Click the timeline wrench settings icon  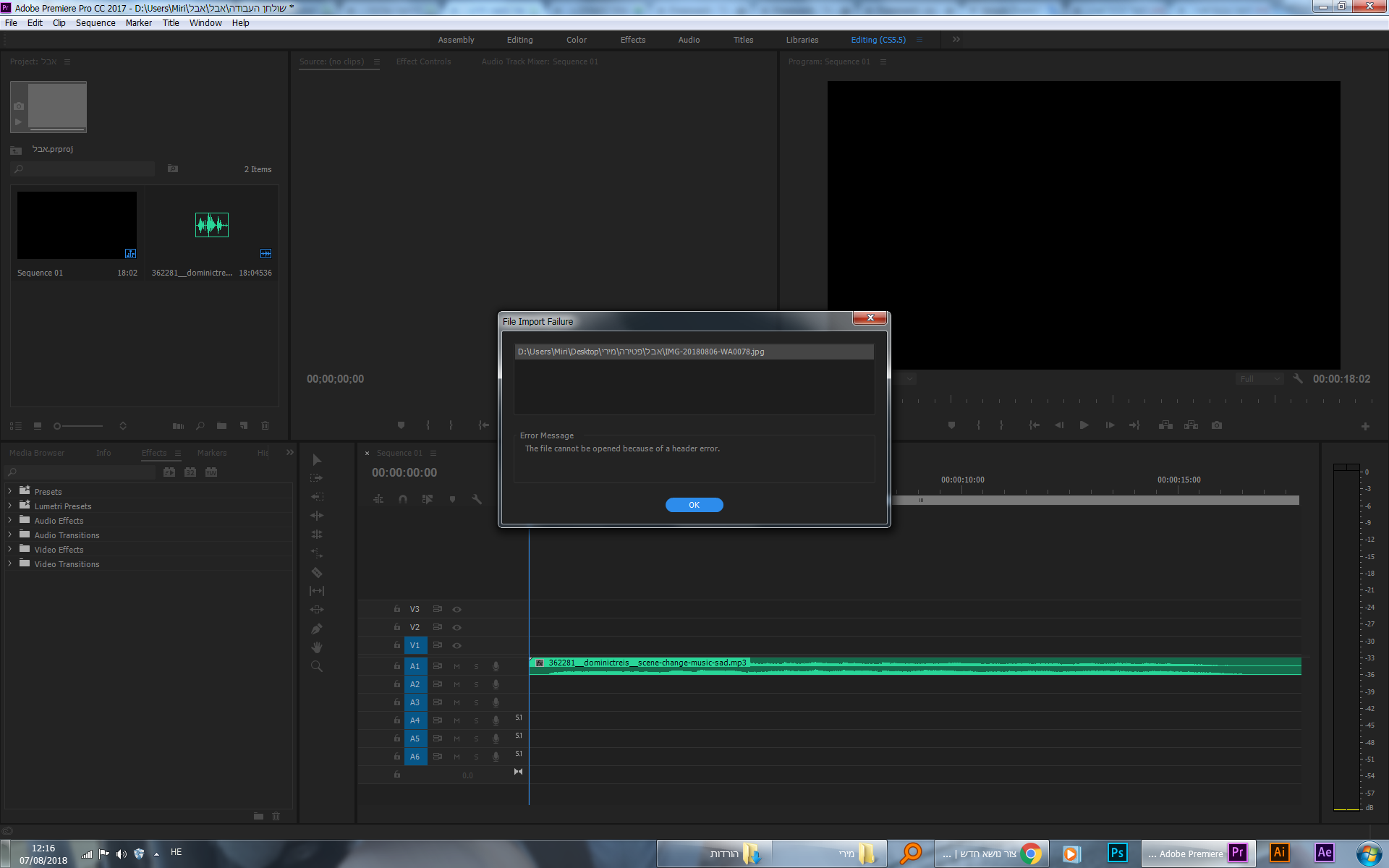click(477, 499)
